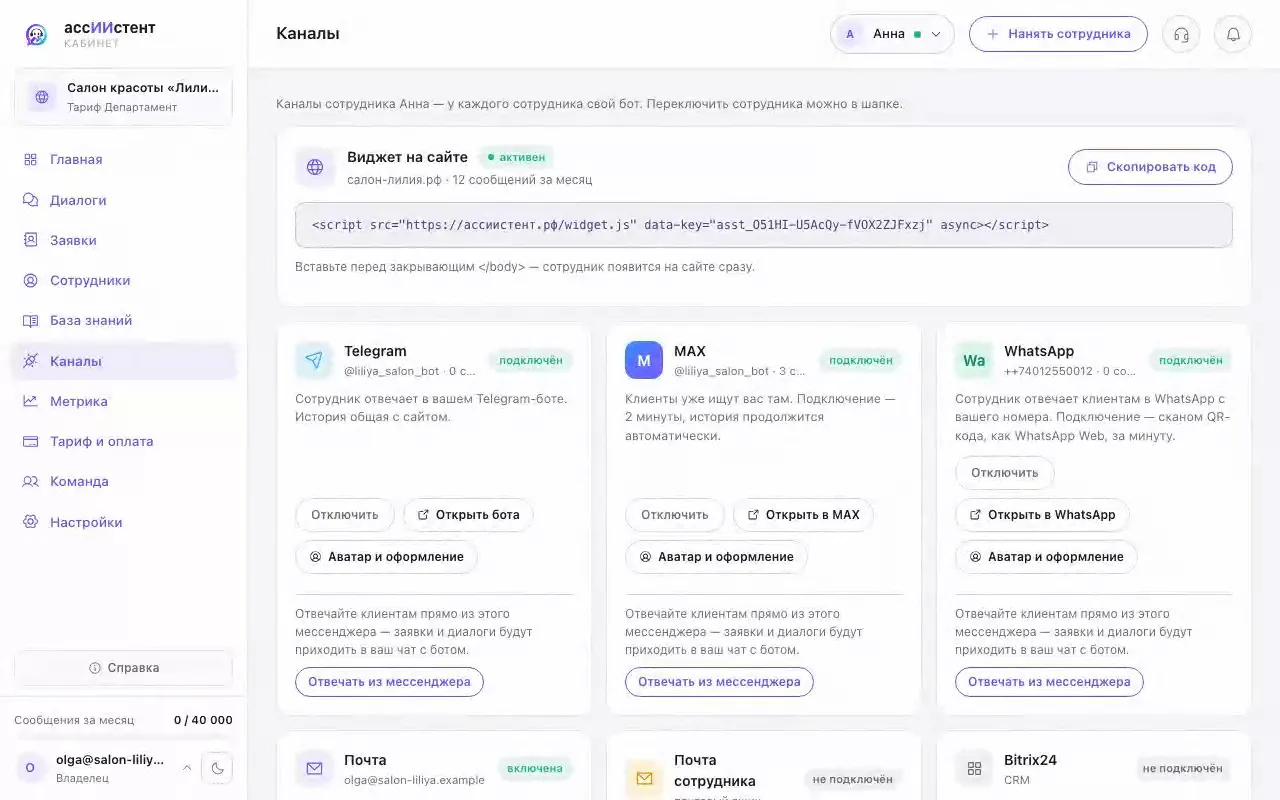Open Аватар и оформление for Telegram
This screenshot has height=800, width=1280.
[386, 557]
